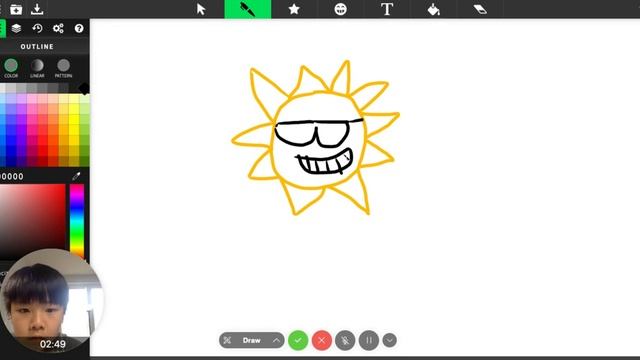This screenshot has height=360, width=640.
Task: Open the Draw mode selector
Action: (x=251, y=340)
